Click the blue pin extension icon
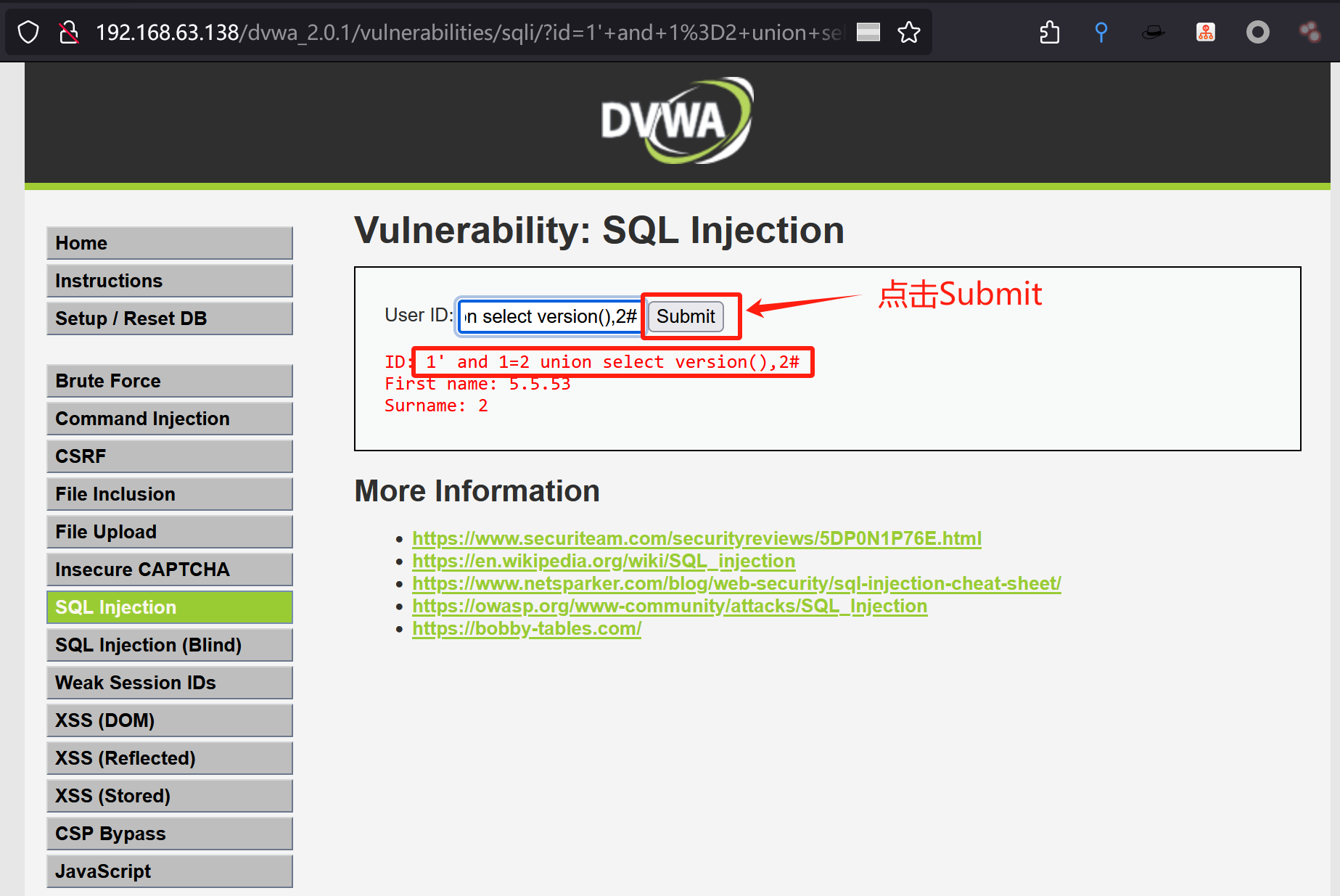Image resolution: width=1340 pixels, height=896 pixels. (1101, 33)
